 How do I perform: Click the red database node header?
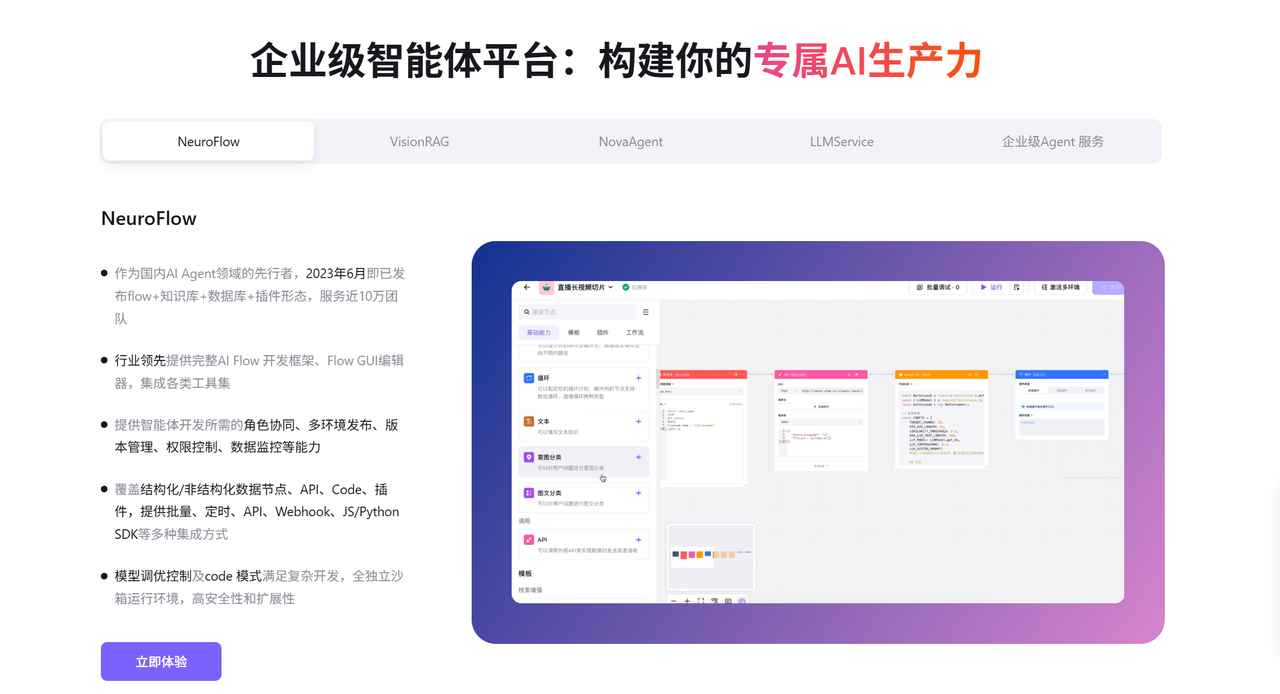[x=703, y=375]
